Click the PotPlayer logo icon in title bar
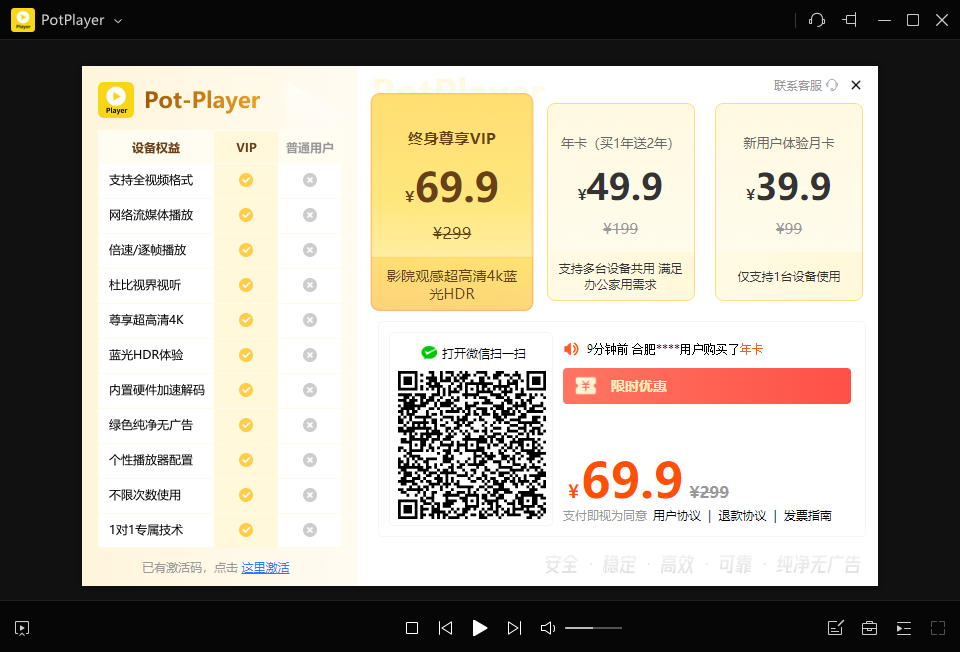The height and width of the screenshot is (652, 960). point(23,20)
